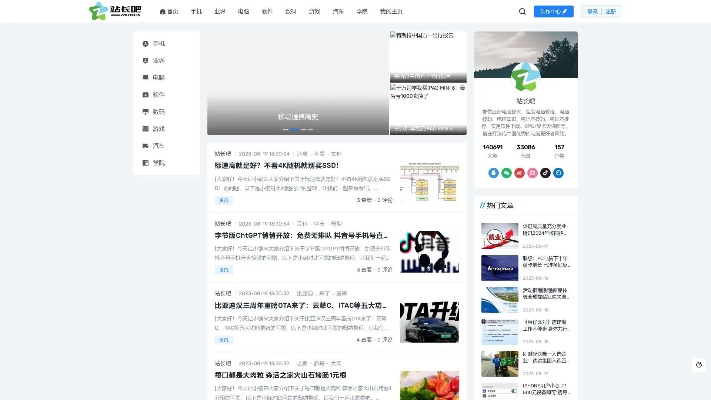711x400 pixels.
Task: Click the blue tag under the OTA article
Action: pyautogui.click(x=224, y=340)
